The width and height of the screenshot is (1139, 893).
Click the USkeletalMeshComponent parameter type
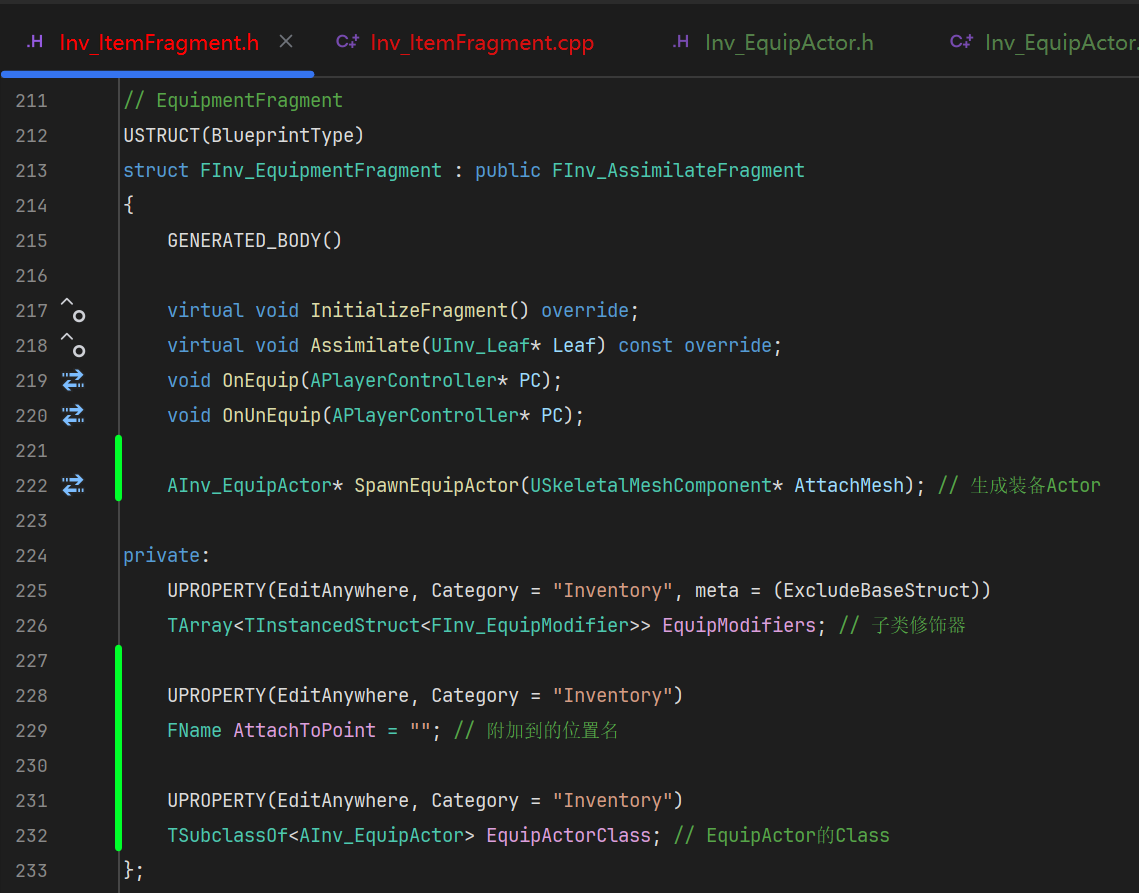click(651, 485)
